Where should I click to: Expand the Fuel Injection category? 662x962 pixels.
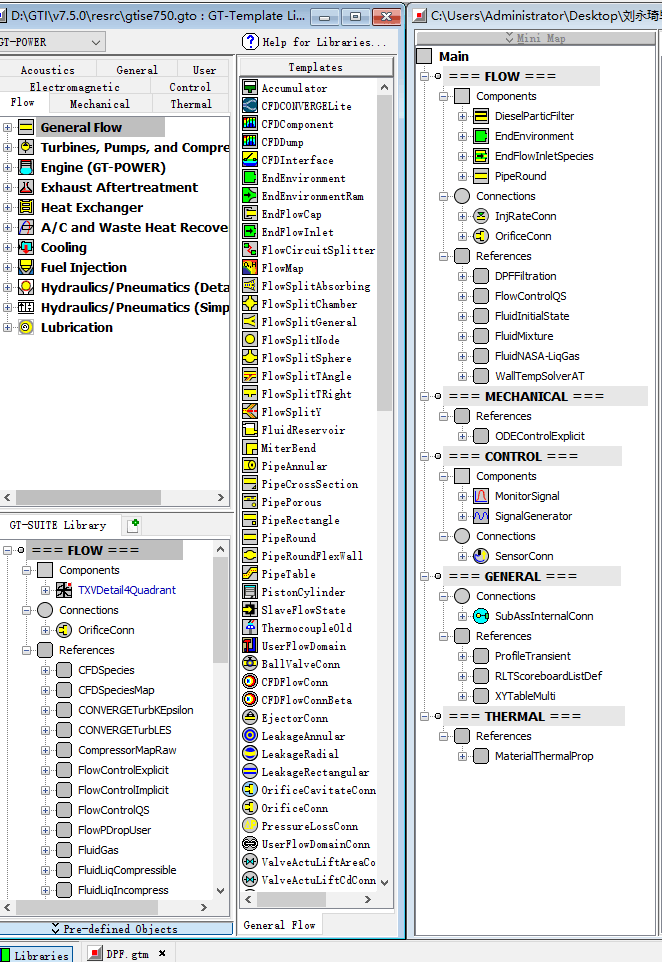(x=7, y=267)
